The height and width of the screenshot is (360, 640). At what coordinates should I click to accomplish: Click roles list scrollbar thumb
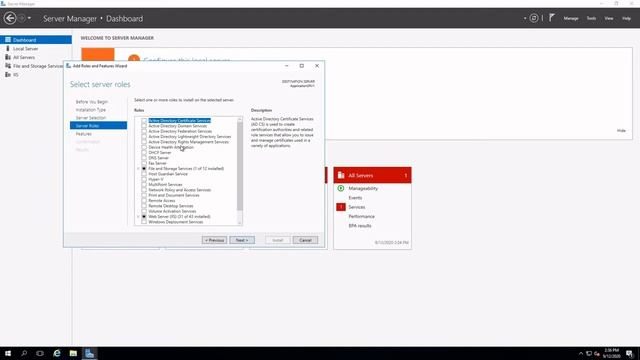coord(240,167)
